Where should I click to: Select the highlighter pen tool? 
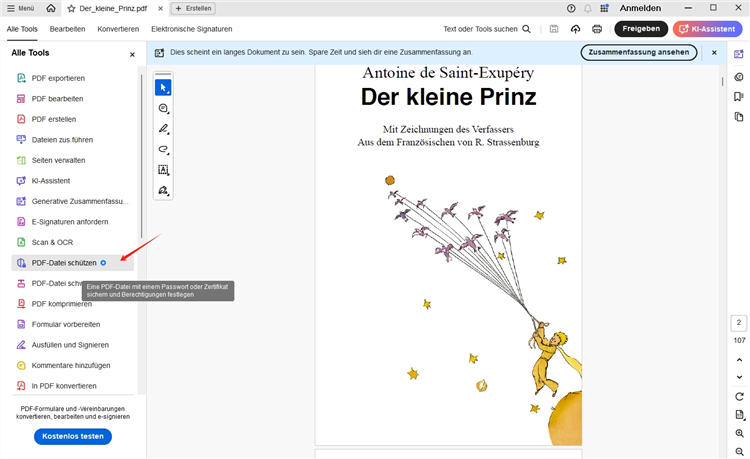pos(163,129)
